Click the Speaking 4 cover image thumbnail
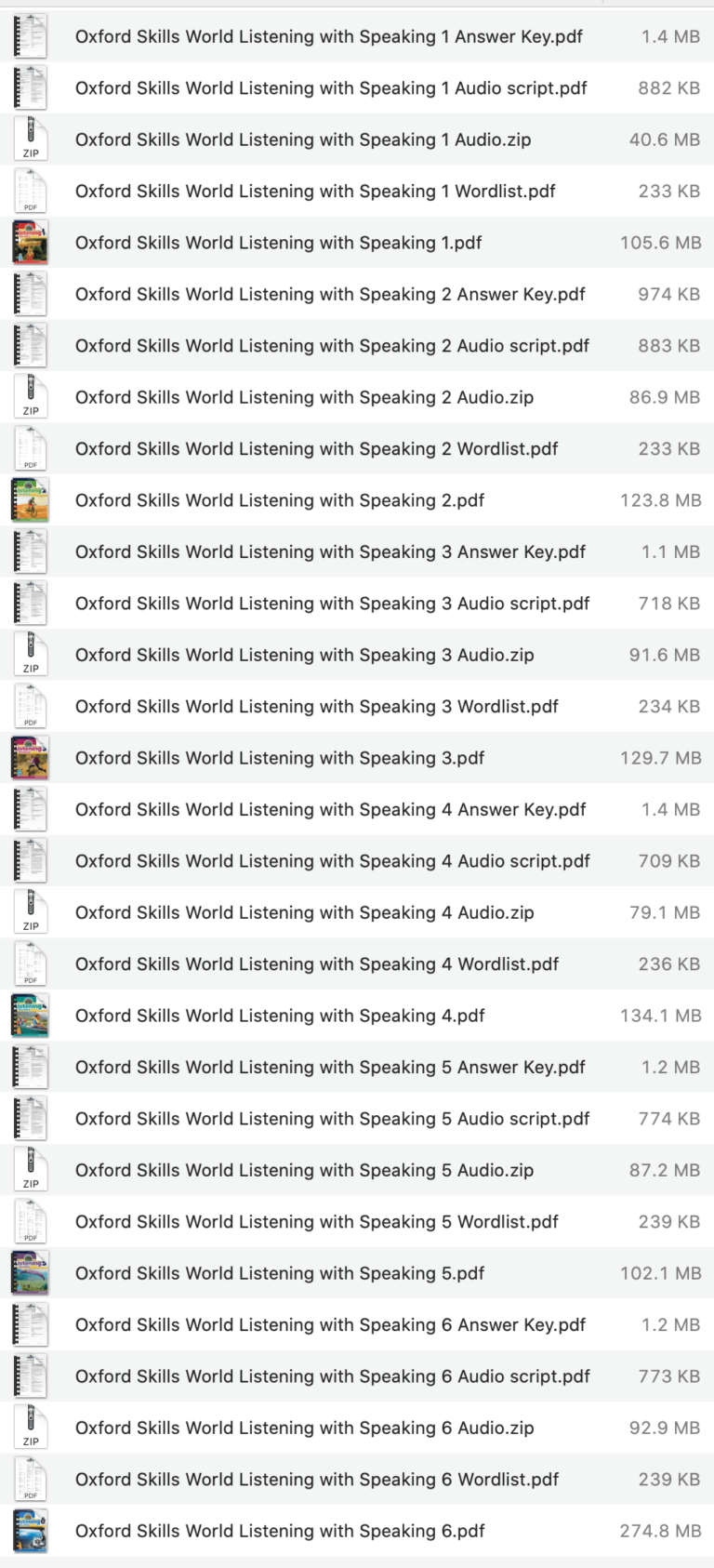This screenshot has width=714, height=1568. (x=31, y=1015)
